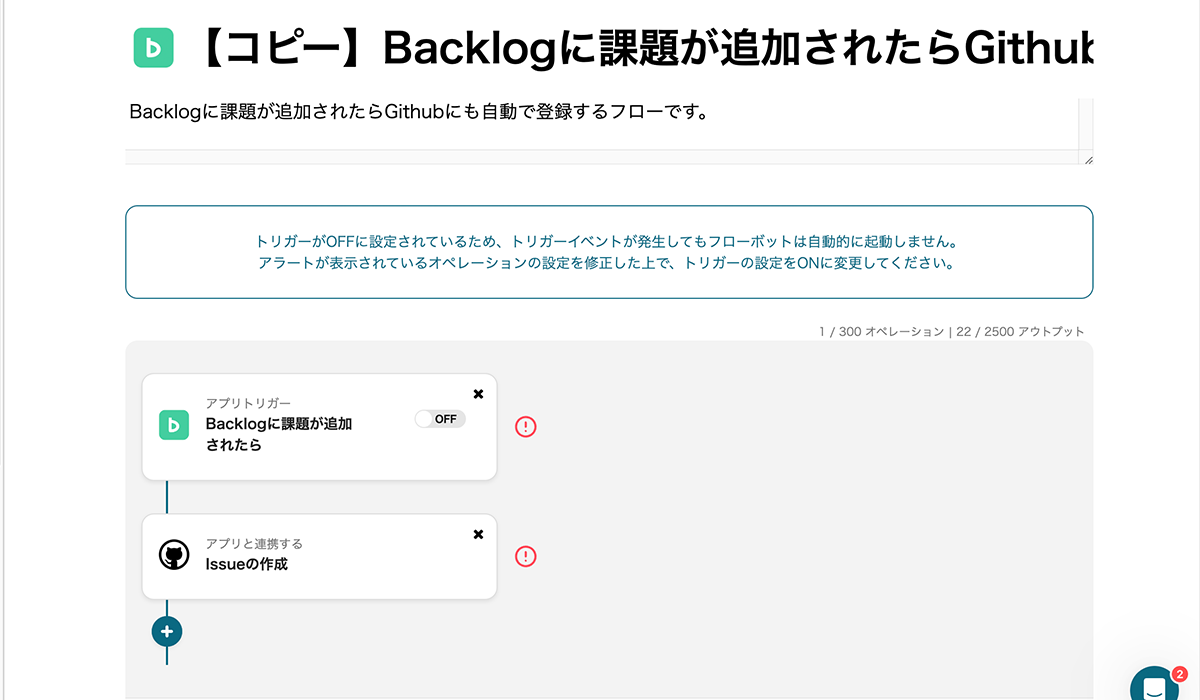Click the アプリトリガー label
The width and height of the screenshot is (1200, 700).
click(x=249, y=403)
